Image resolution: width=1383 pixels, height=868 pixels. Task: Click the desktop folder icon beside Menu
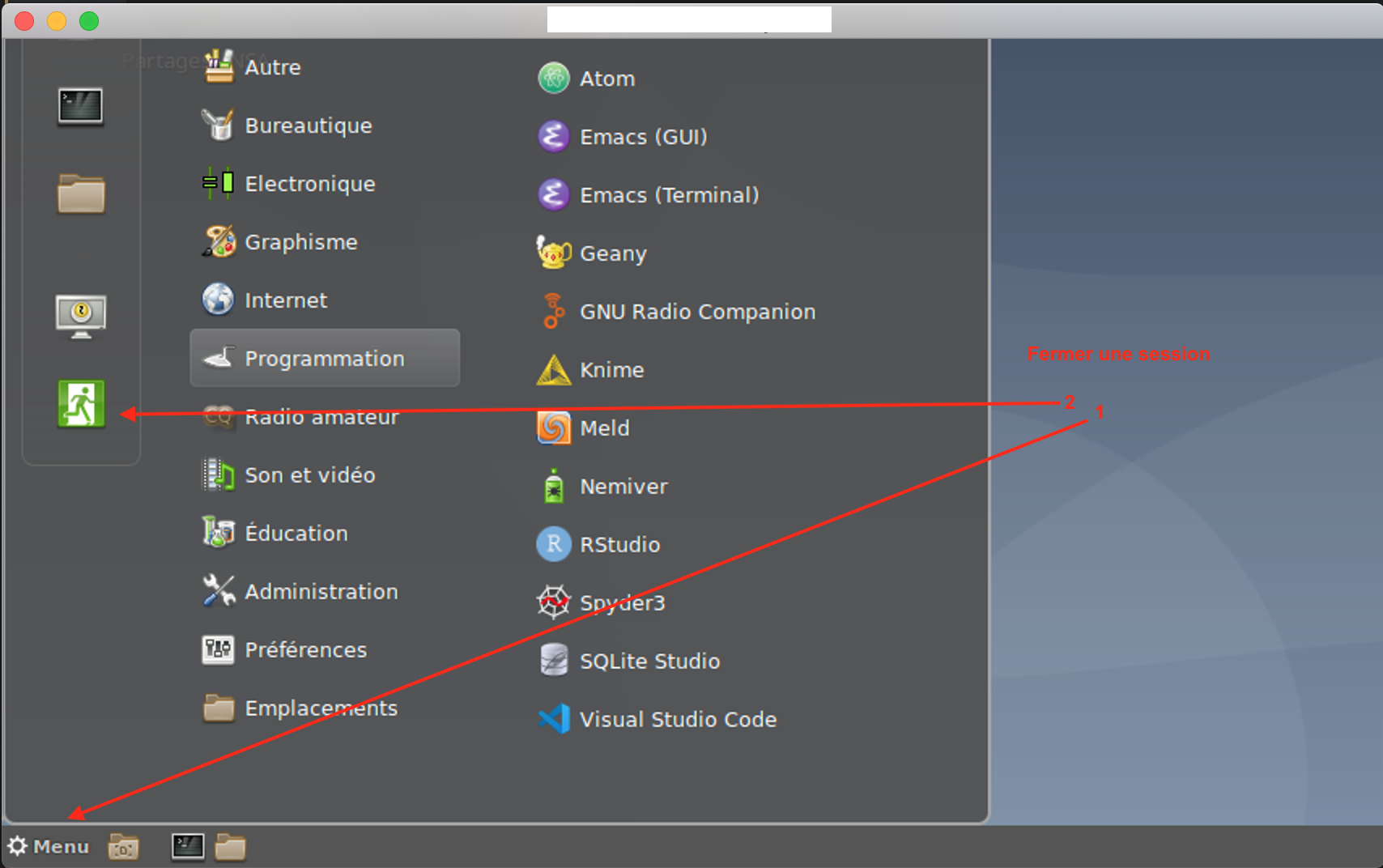coord(123,847)
